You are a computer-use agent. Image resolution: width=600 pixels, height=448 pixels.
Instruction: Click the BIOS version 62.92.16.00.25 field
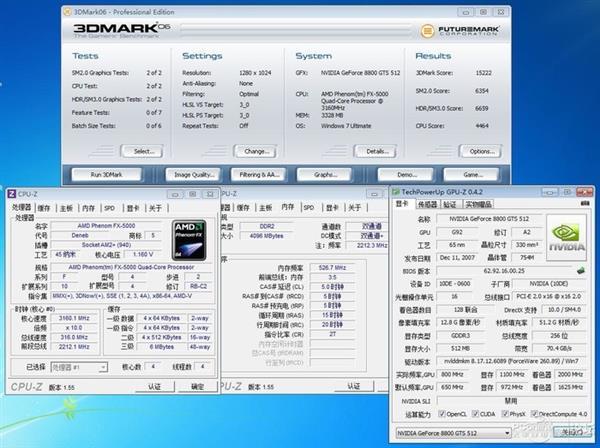[504, 271]
